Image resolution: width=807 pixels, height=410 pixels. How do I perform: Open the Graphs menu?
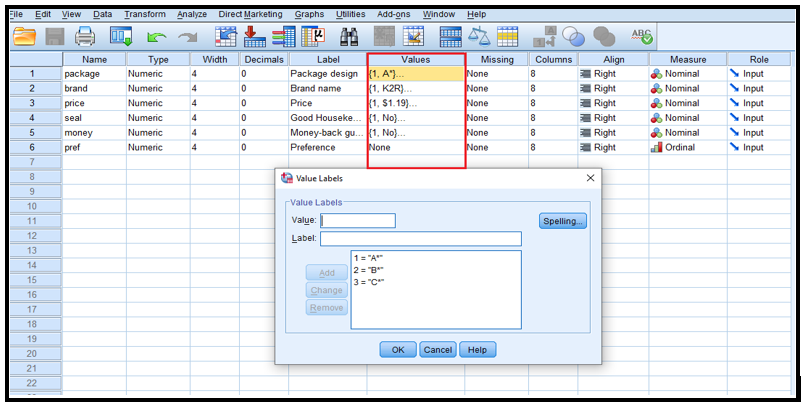click(309, 14)
